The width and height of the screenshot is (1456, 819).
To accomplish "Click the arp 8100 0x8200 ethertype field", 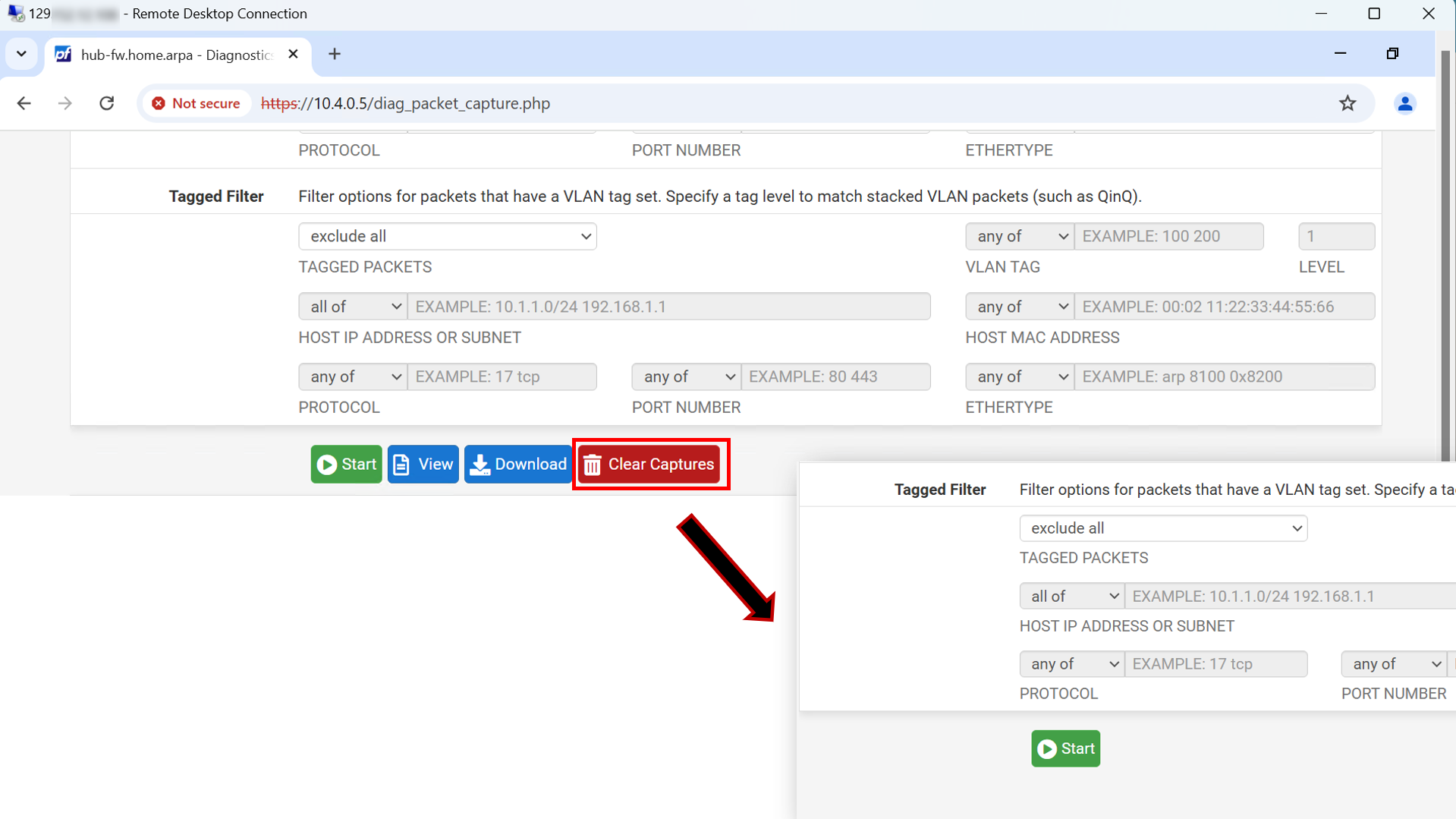I will [x=1225, y=376].
